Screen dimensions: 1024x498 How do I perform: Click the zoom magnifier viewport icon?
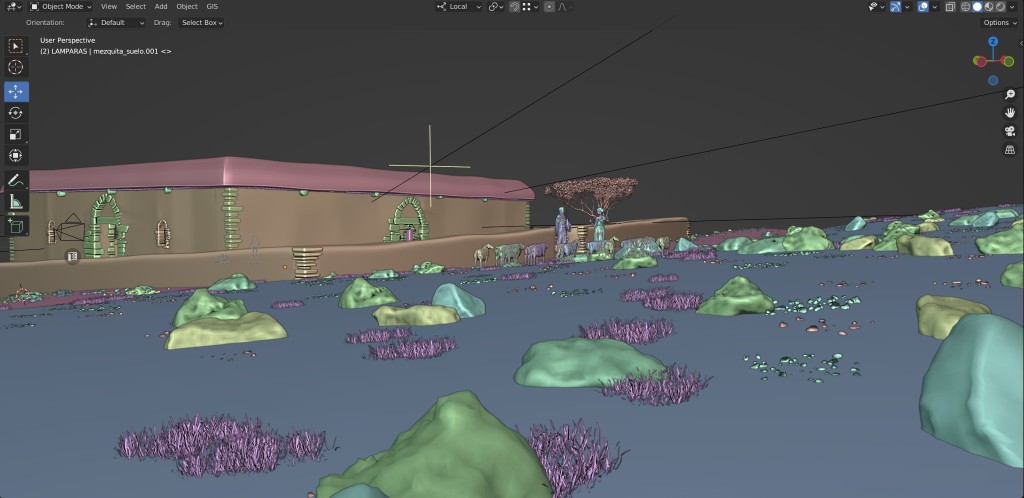1010,94
